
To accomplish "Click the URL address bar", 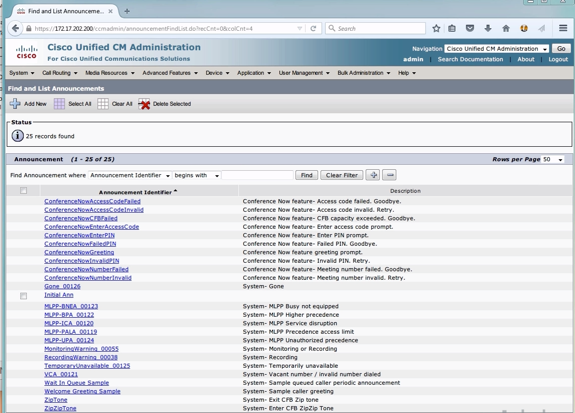I will coord(165,28).
